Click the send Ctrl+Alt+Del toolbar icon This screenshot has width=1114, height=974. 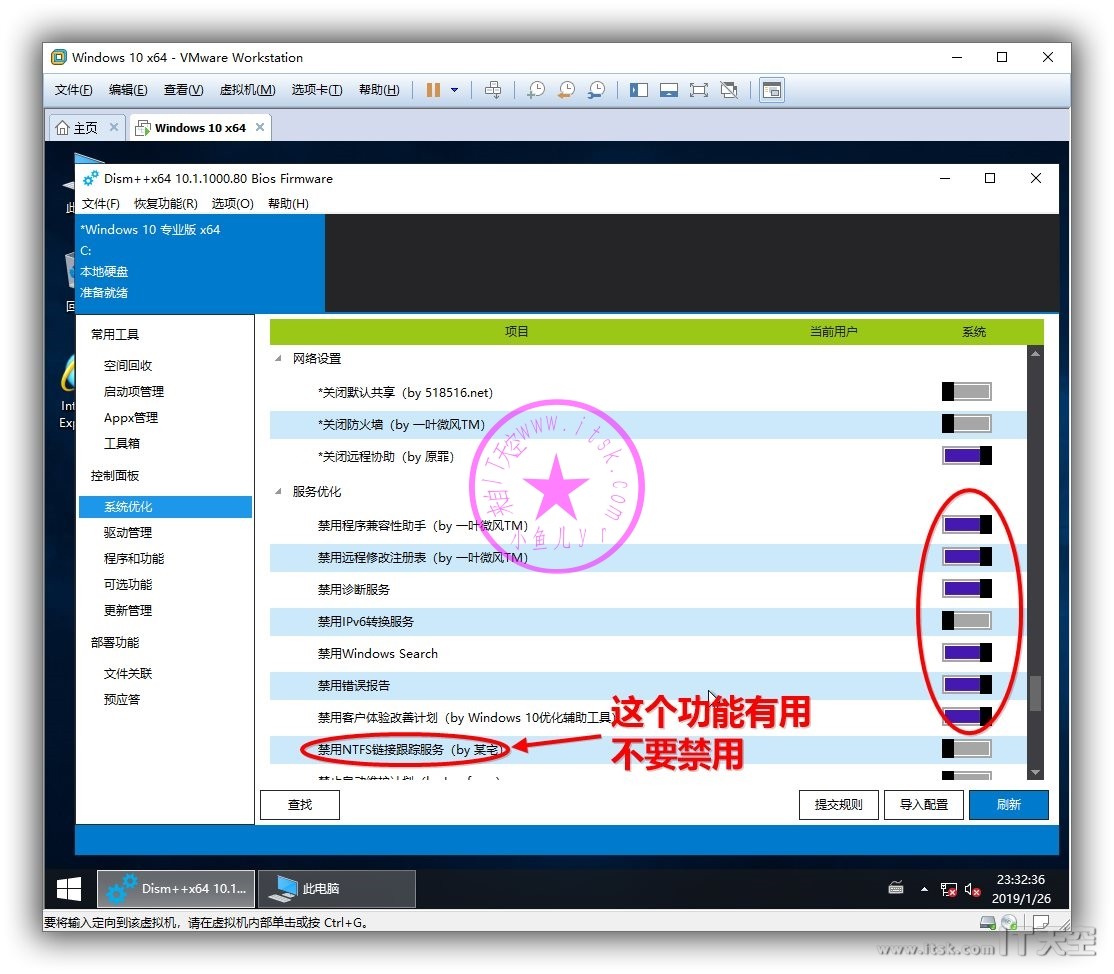tap(492, 90)
